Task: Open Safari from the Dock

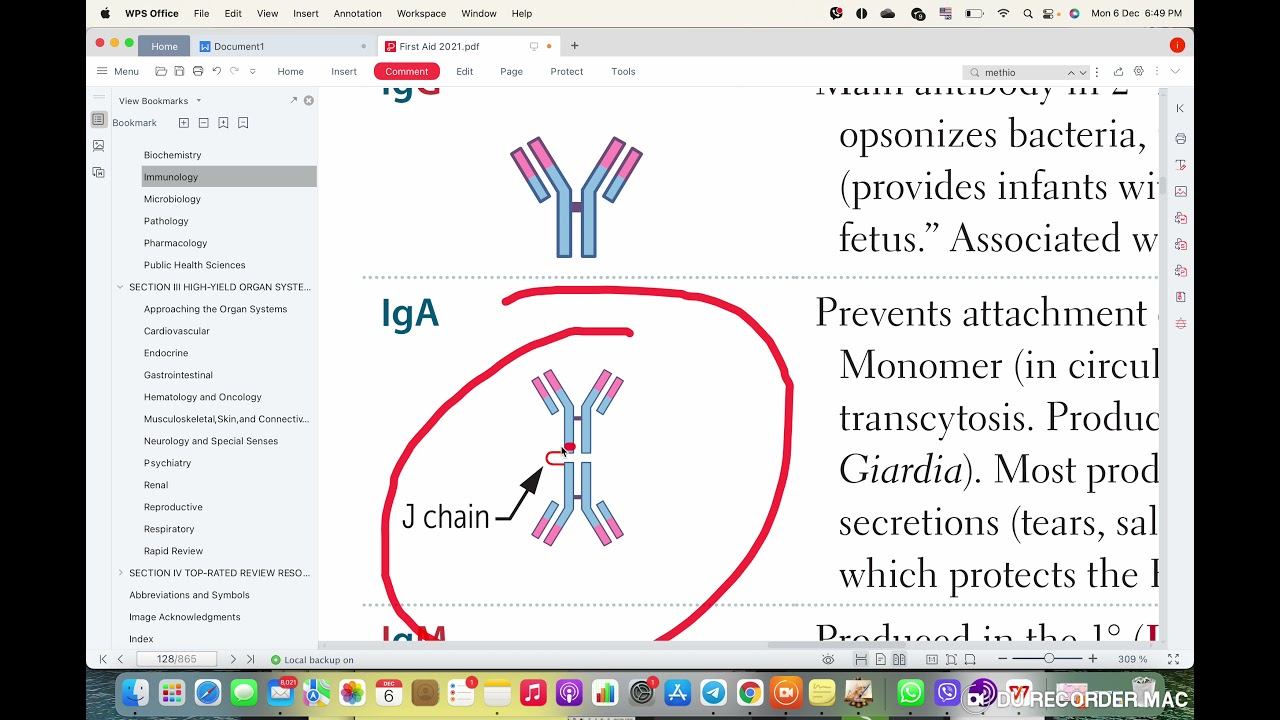Action: tap(208, 692)
